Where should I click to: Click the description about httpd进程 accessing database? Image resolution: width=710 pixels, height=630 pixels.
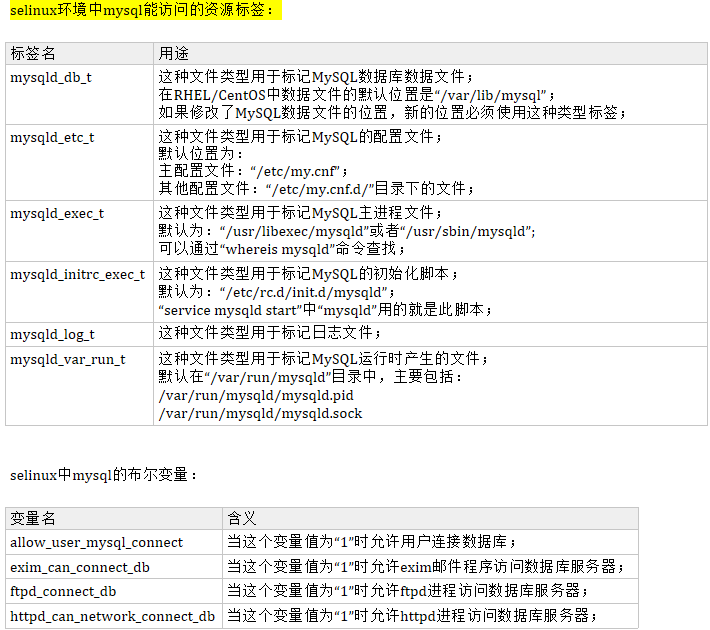[x=412, y=616]
